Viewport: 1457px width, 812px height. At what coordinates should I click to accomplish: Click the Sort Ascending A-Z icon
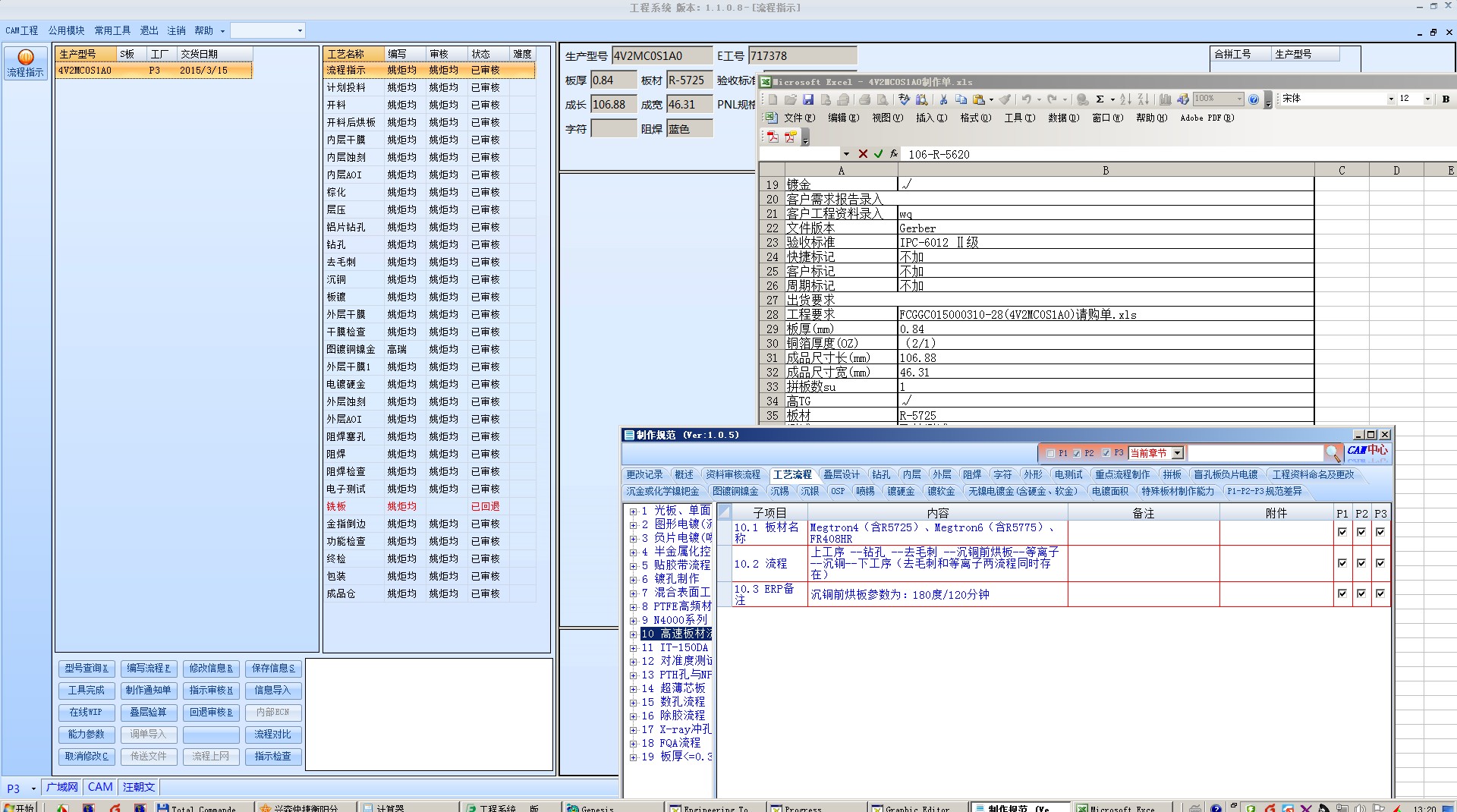click(x=1126, y=99)
